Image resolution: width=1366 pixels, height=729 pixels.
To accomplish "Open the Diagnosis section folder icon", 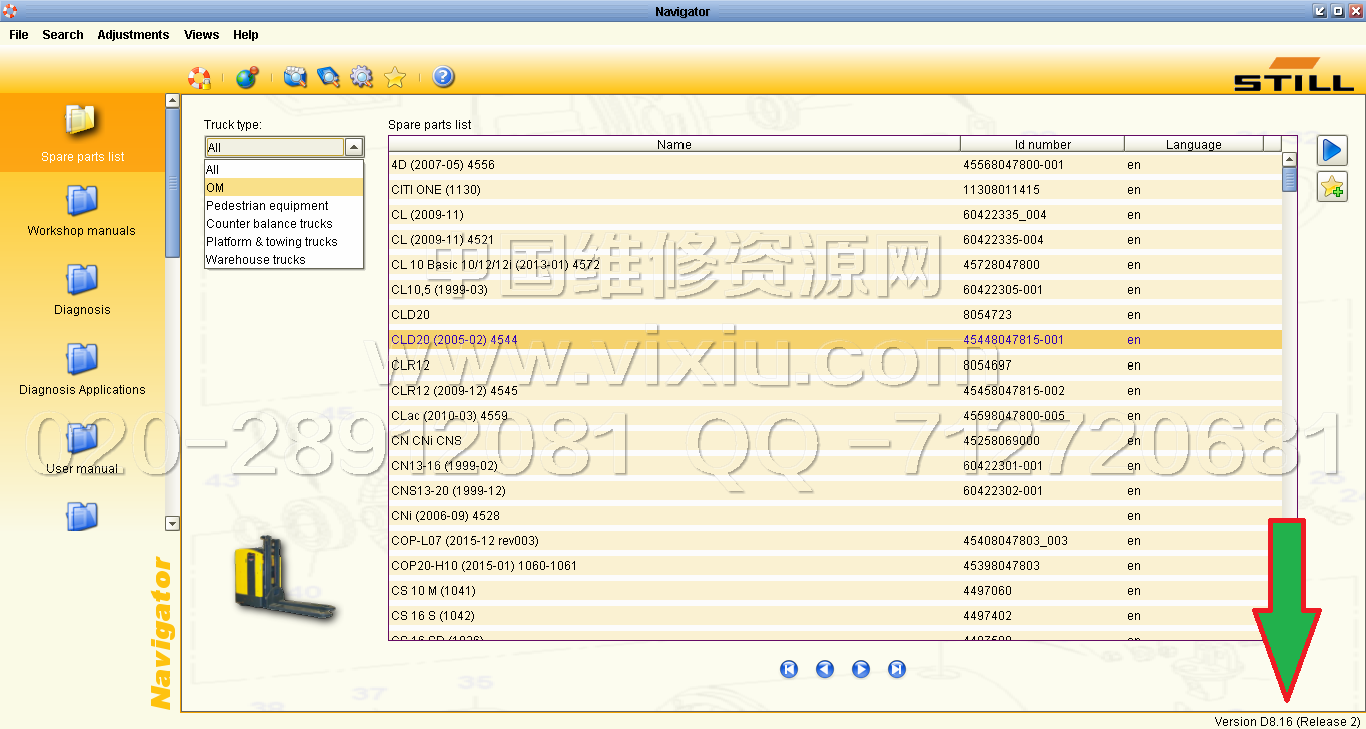I will 82,279.
